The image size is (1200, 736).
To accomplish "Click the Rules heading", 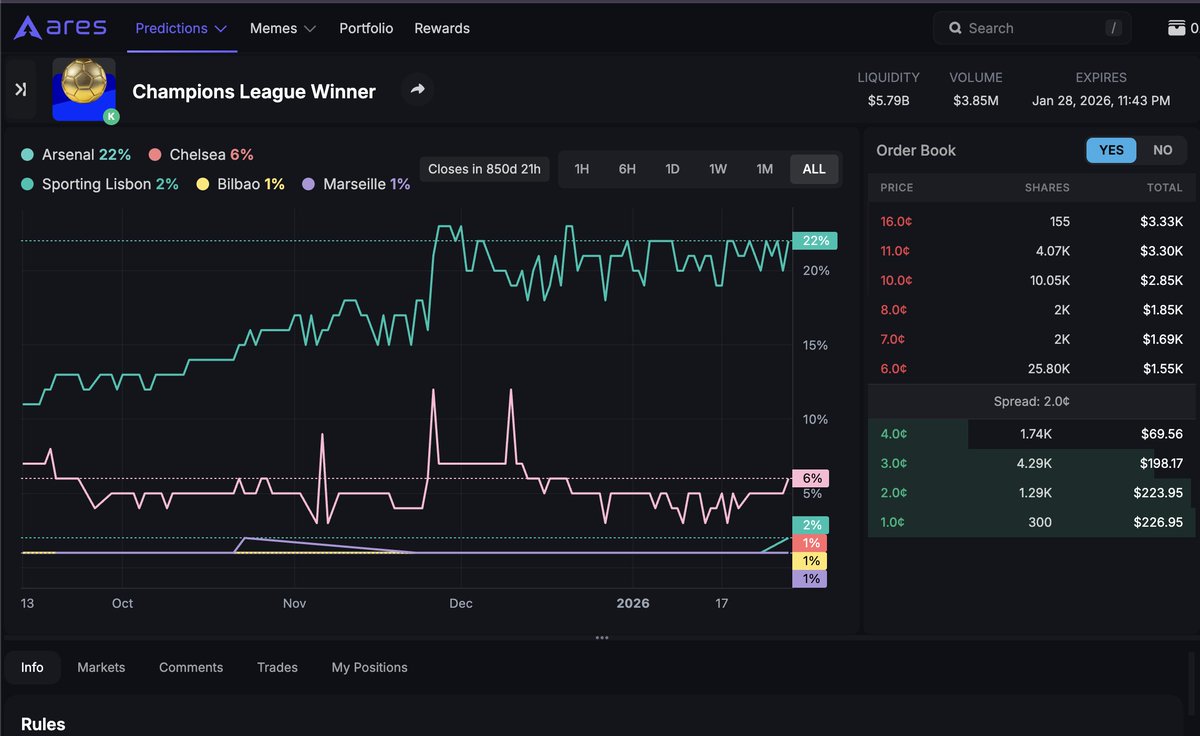I will (x=43, y=724).
